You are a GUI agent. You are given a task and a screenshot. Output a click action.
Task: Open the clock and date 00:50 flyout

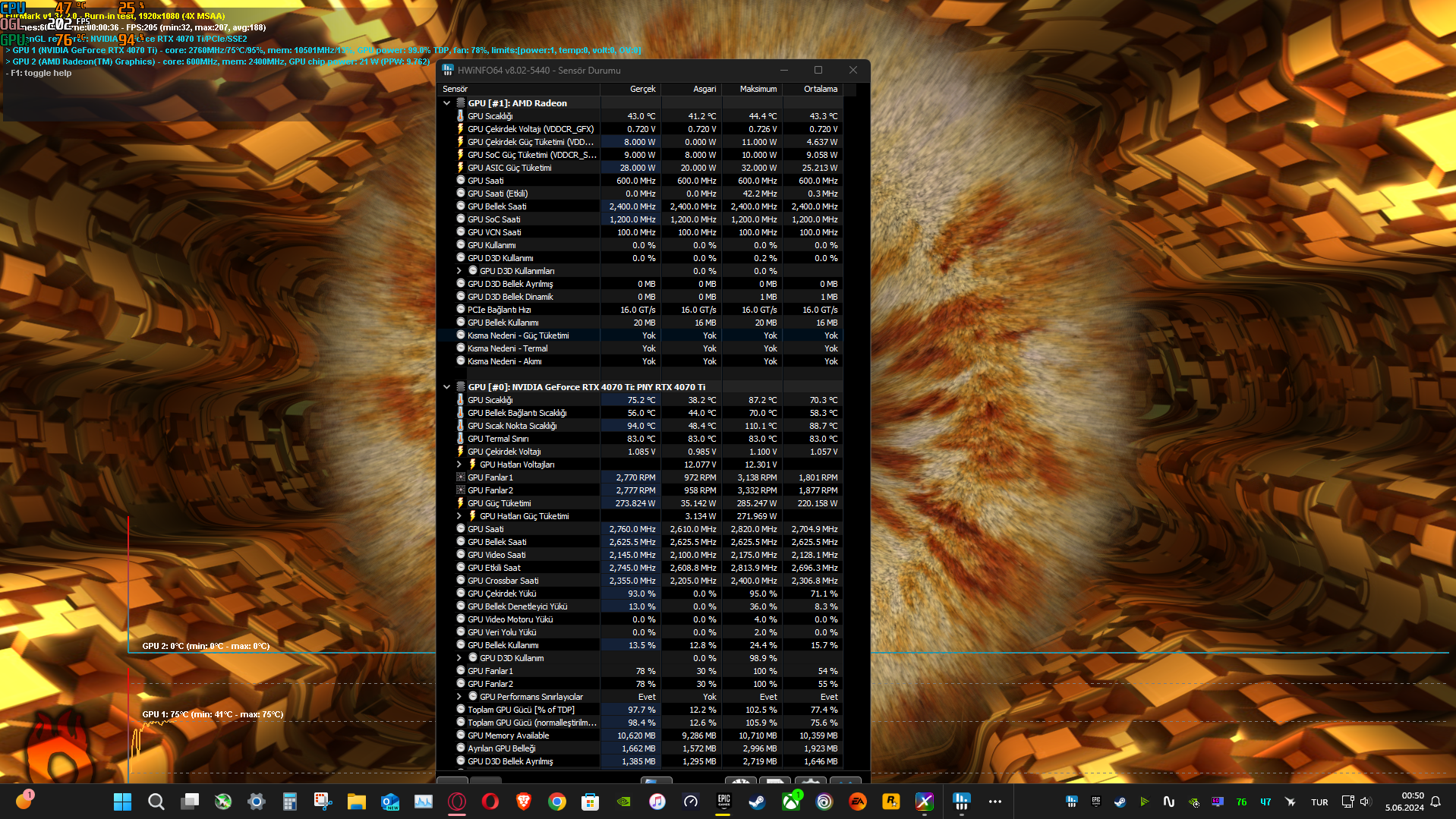point(1404,802)
